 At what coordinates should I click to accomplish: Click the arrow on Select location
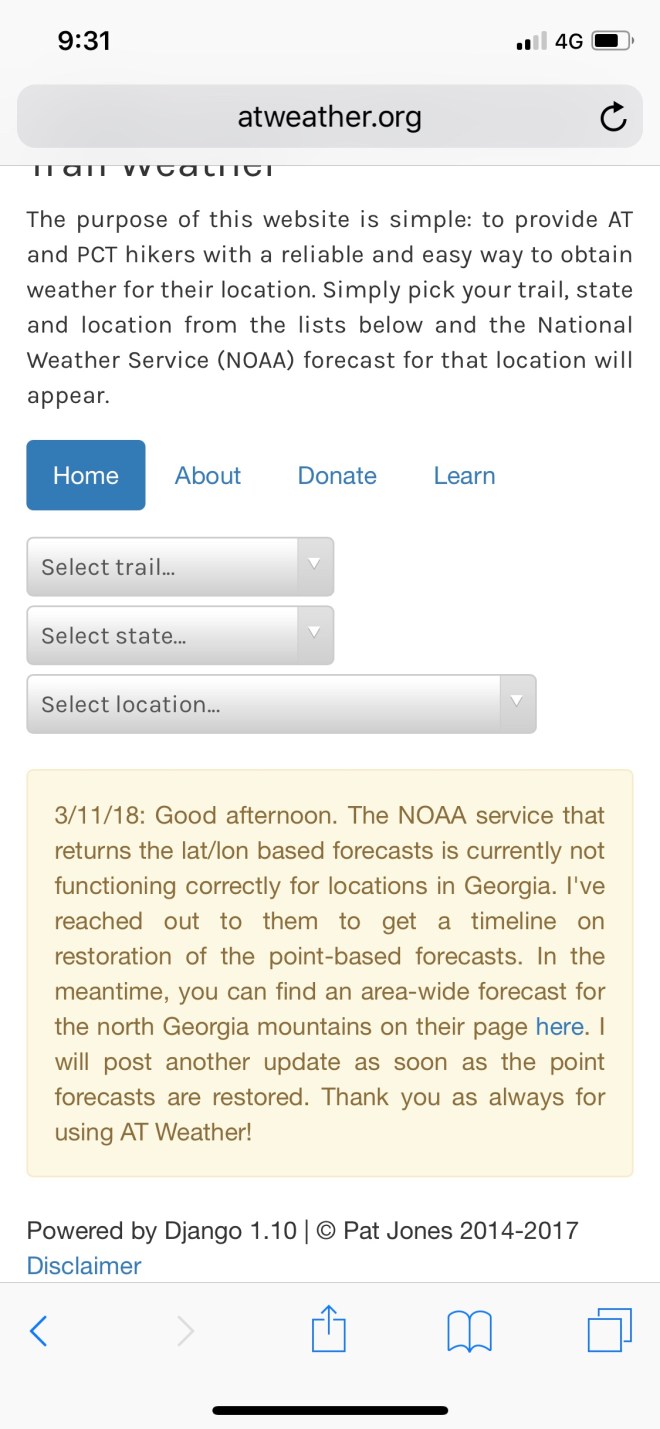(x=516, y=702)
